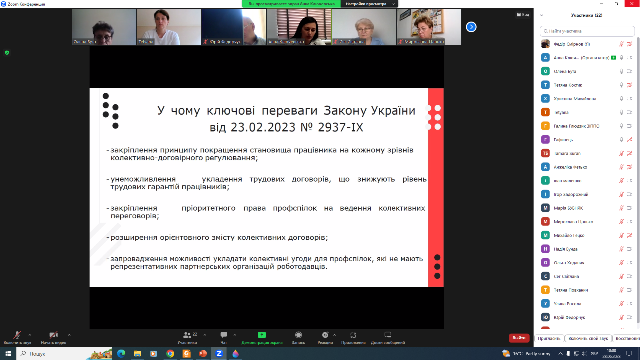Open the taskbar clock and date

(x=611, y=353)
